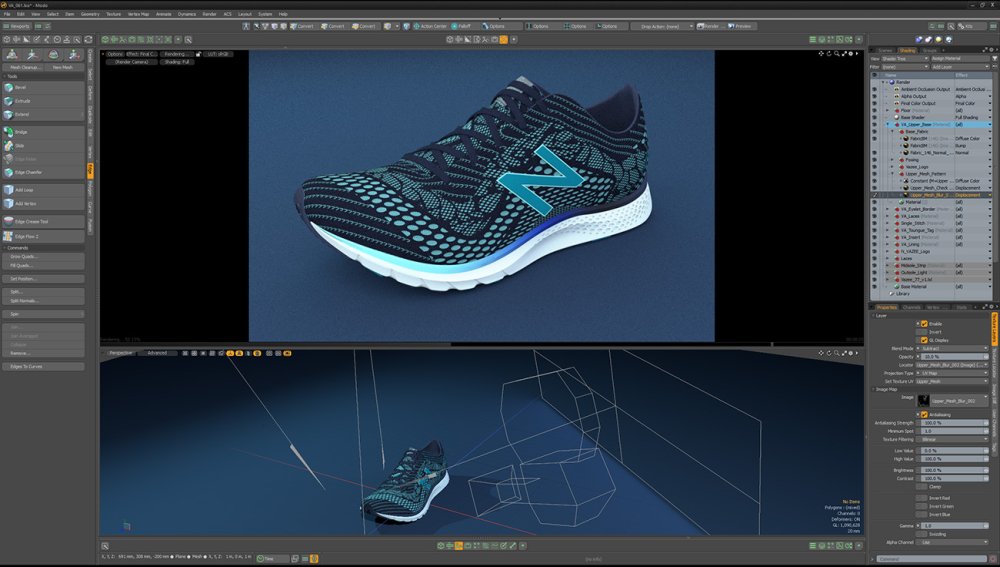Viewport: 1000px width, 567px height.
Task: Click the first sitting figure icon in left panel
Action: tap(12, 55)
